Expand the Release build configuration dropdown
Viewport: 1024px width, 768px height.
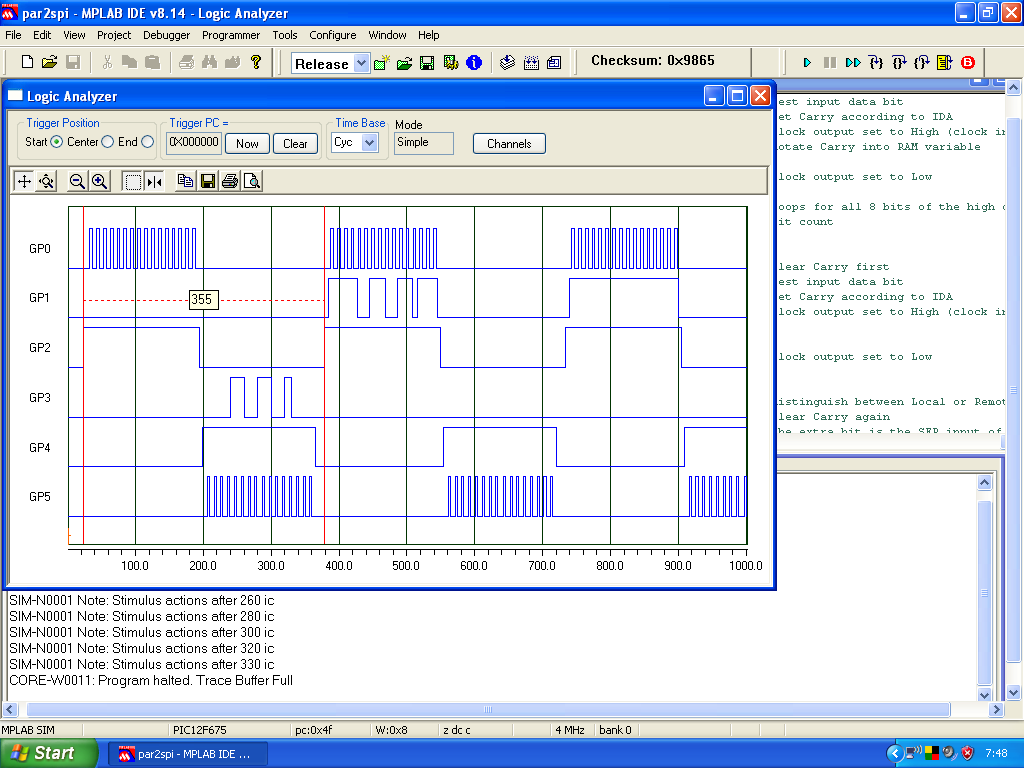pos(360,64)
